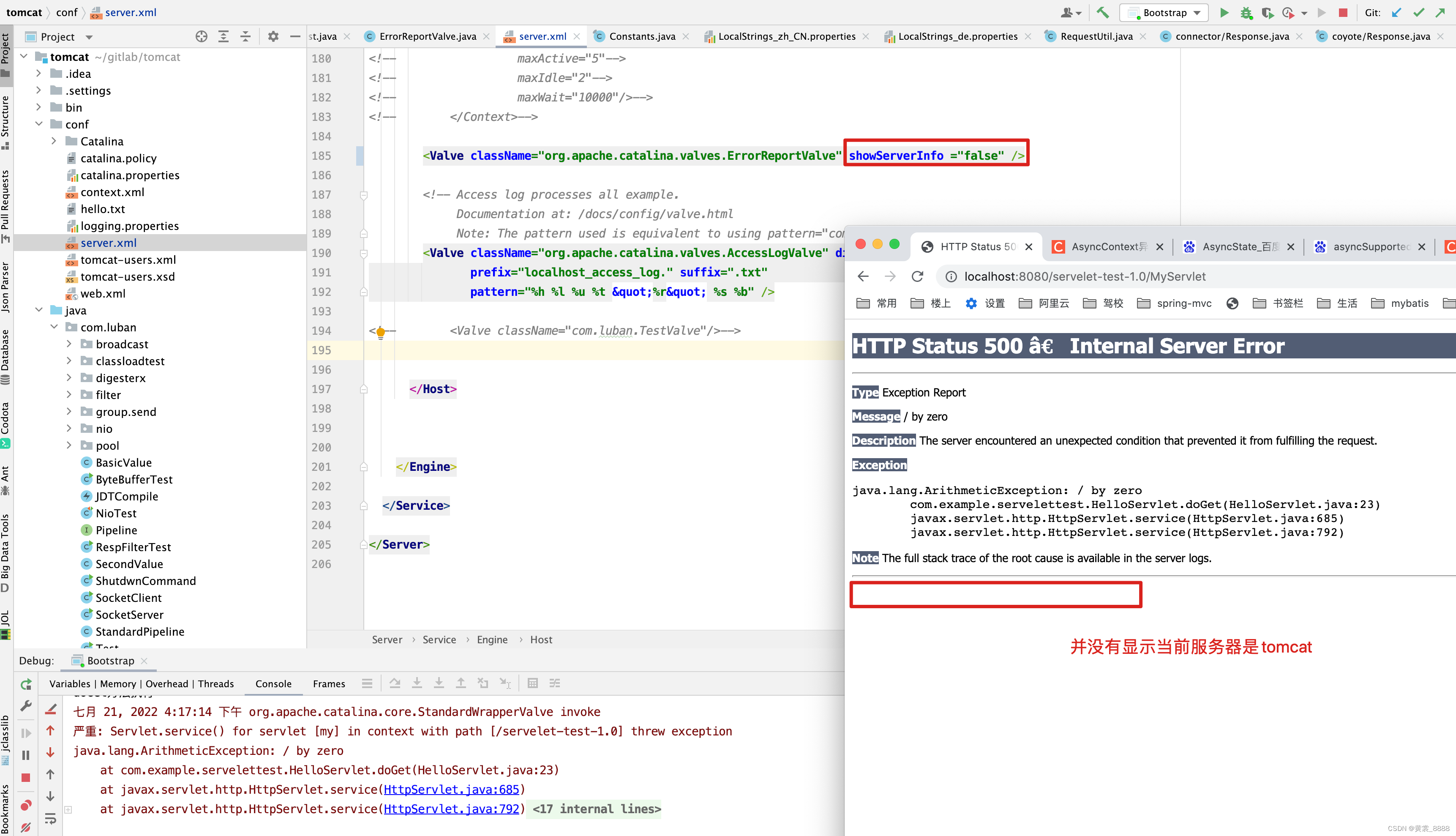Expand the 17 internal lines fold in console
Image resolution: width=1456 pixels, height=836 pixels.
click(596, 809)
